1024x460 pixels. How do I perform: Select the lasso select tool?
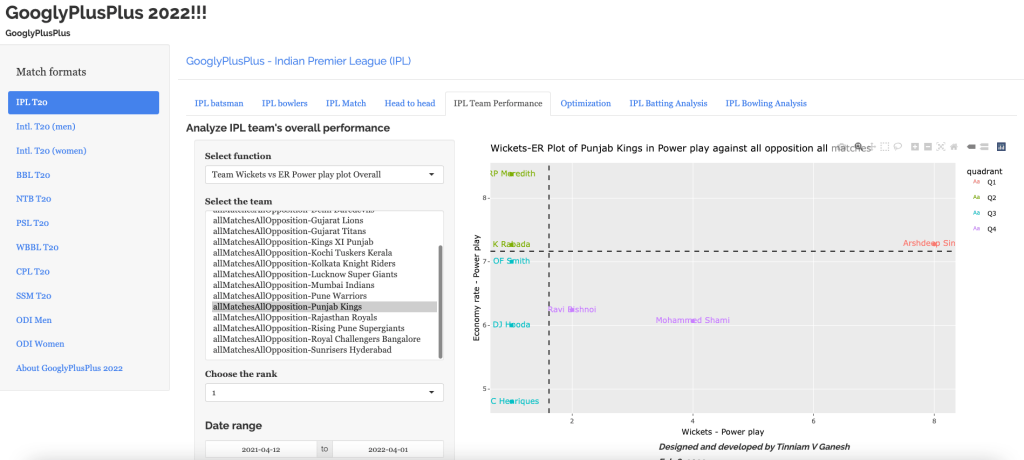(x=898, y=147)
